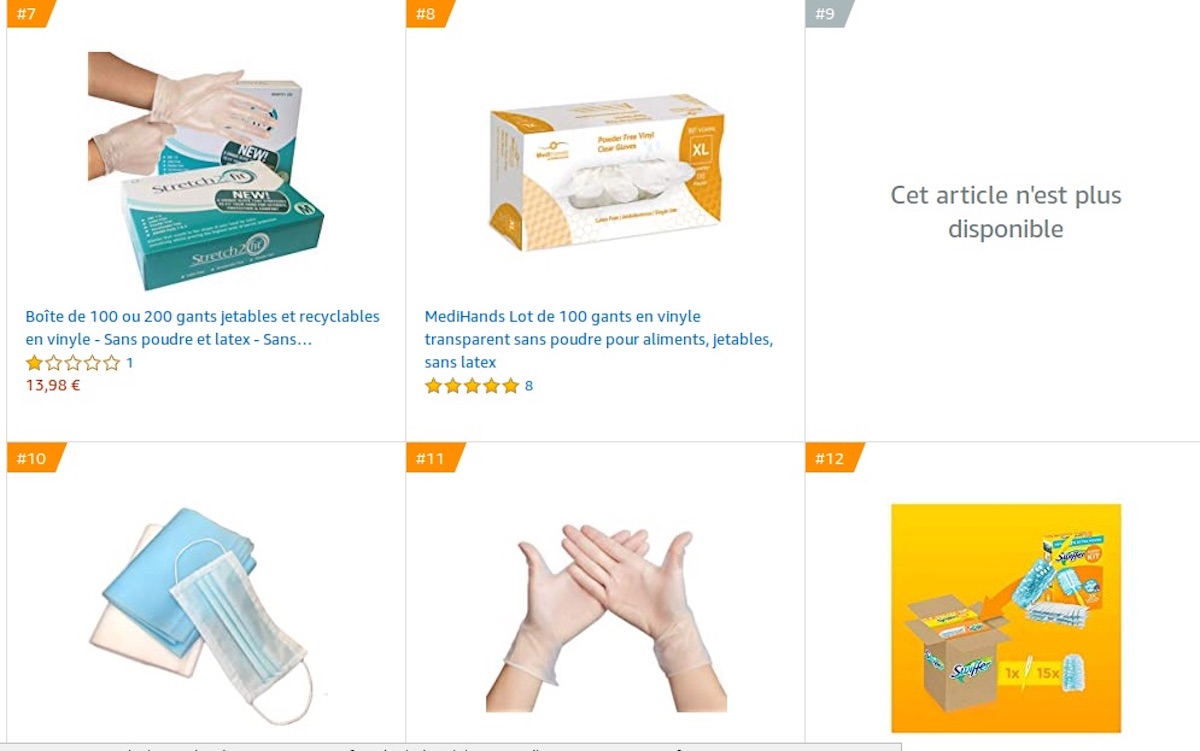The height and width of the screenshot is (751, 1200).
Task: Click the grey #9 rank badge
Action: [x=827, y=14]
